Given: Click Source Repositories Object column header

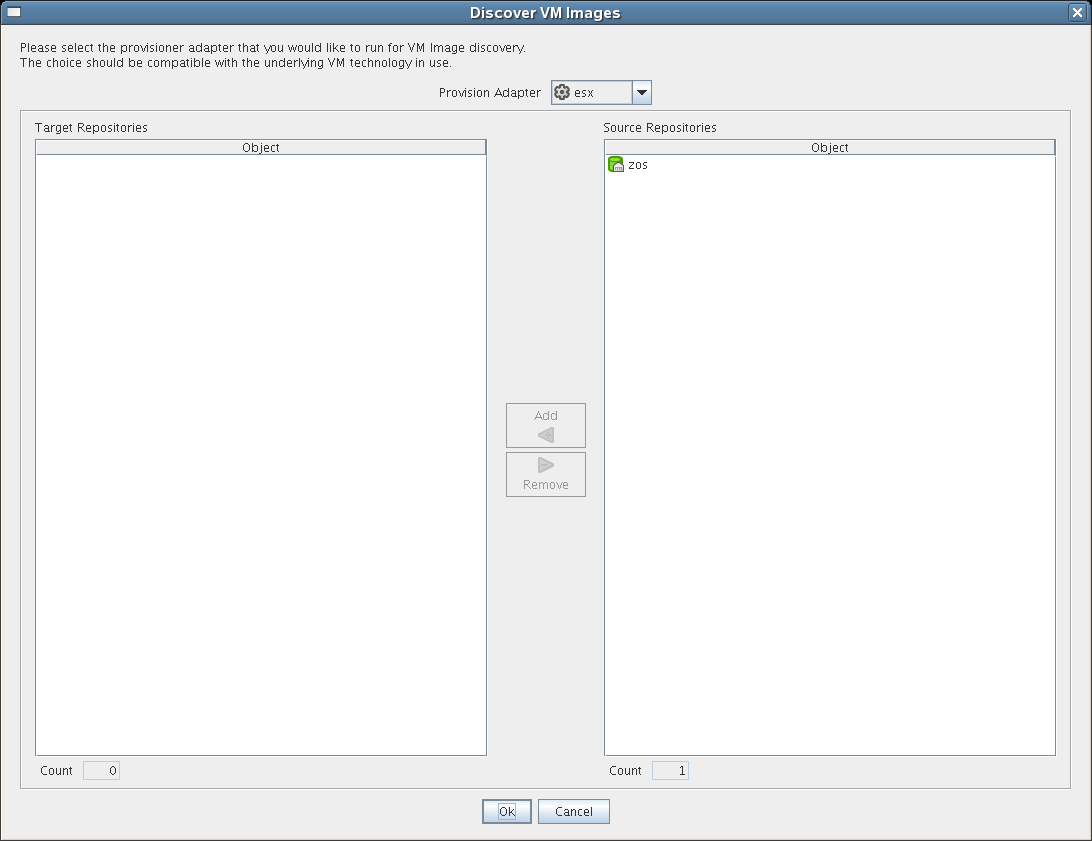Looking at the screenshot, I should [x=830, y=148].
